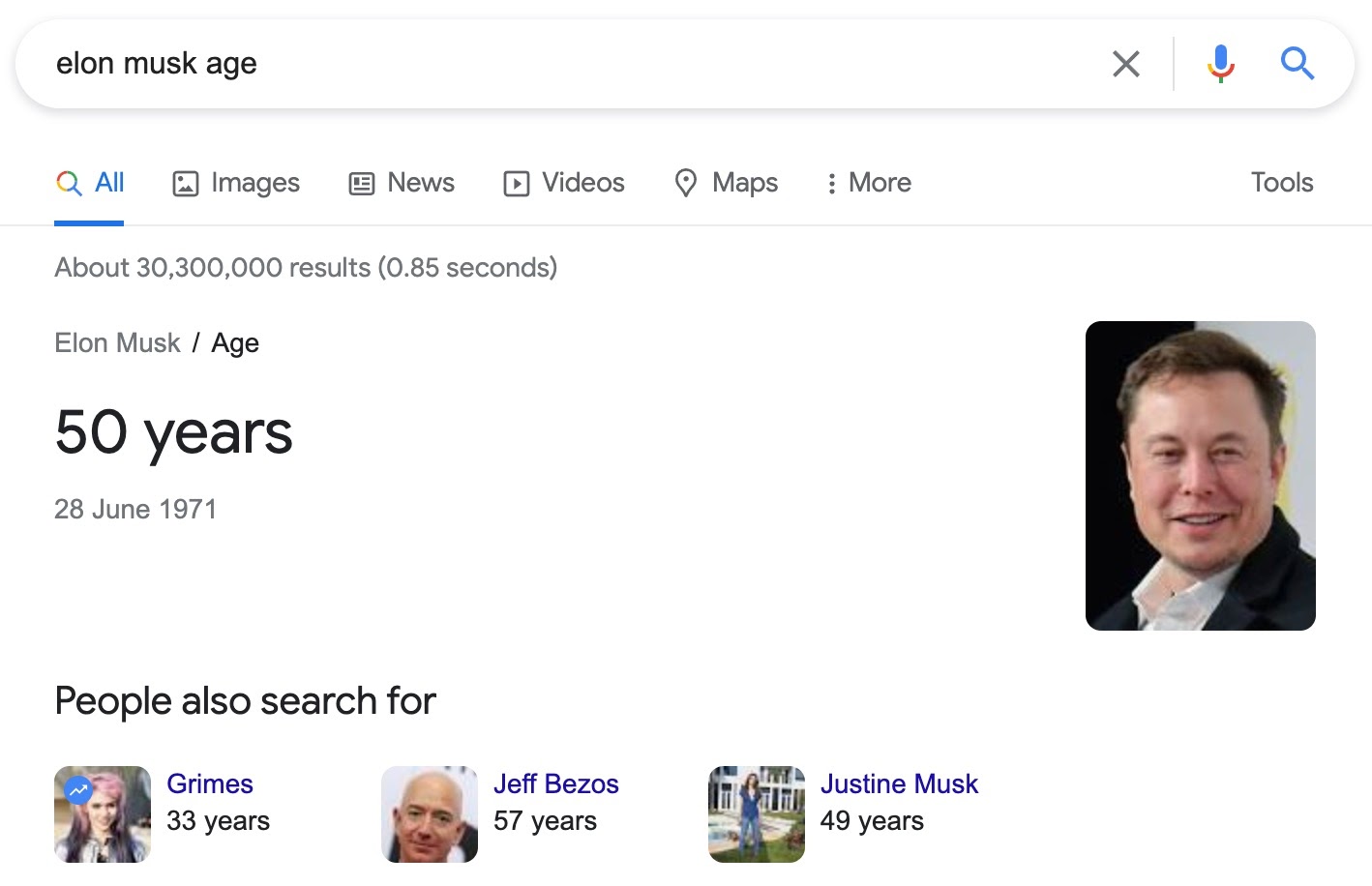Screen dimensions: 1372x886
Task: Click the Videos play icon
Action: [517, 182]
